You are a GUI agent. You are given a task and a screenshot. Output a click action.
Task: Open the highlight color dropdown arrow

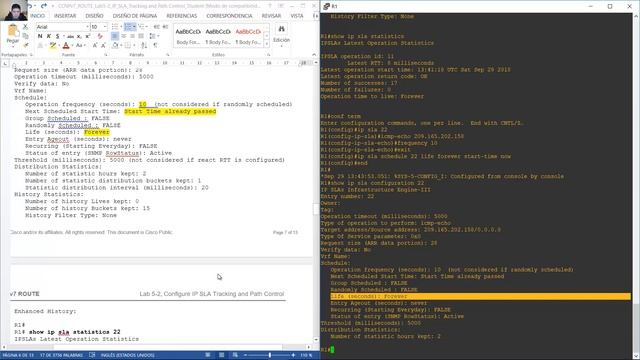tap(58, 45)
